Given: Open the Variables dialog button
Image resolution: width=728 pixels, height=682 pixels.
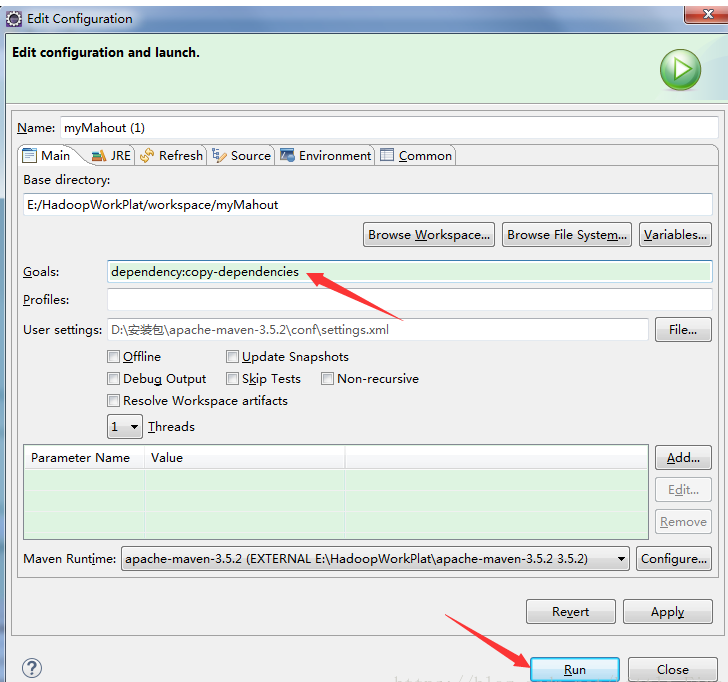Looking at the screenshot, I should click(x=676, y=235).
